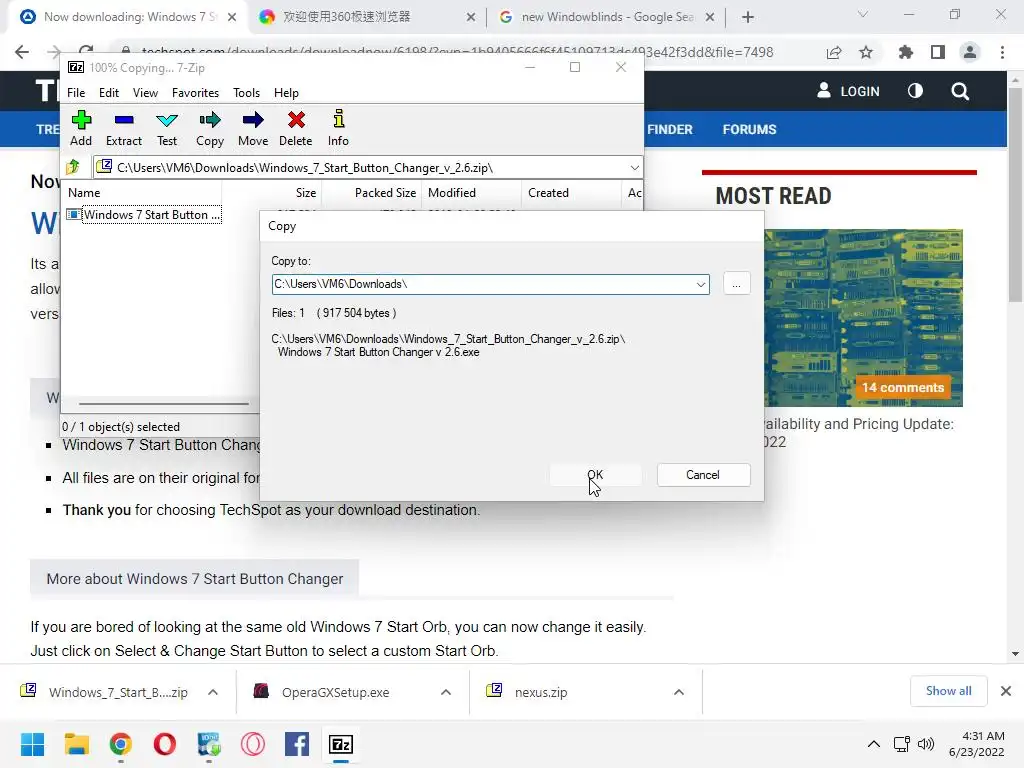Sort by Created column header
The height and width of the screenshot is (768, 1024).
click(x=570, y=193)
